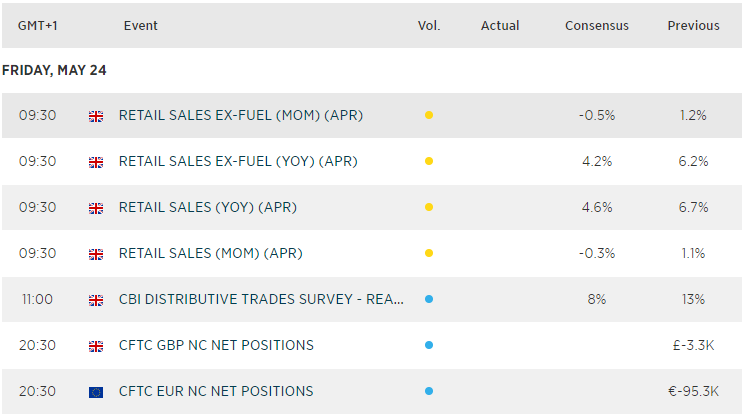Click the Friday, May 24 date heading
Screen dimensions: 743x415
[x=55, y=71]
